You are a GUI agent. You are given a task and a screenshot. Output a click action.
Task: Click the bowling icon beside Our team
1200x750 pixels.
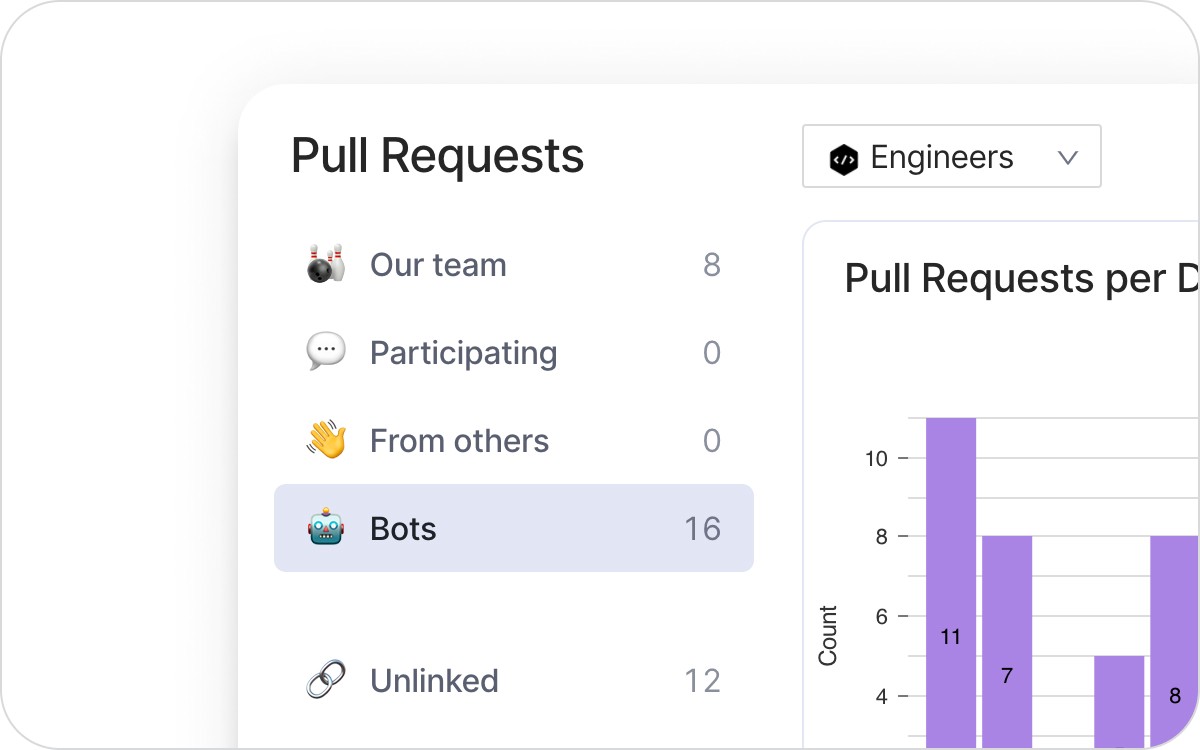(x=326, y=265)
